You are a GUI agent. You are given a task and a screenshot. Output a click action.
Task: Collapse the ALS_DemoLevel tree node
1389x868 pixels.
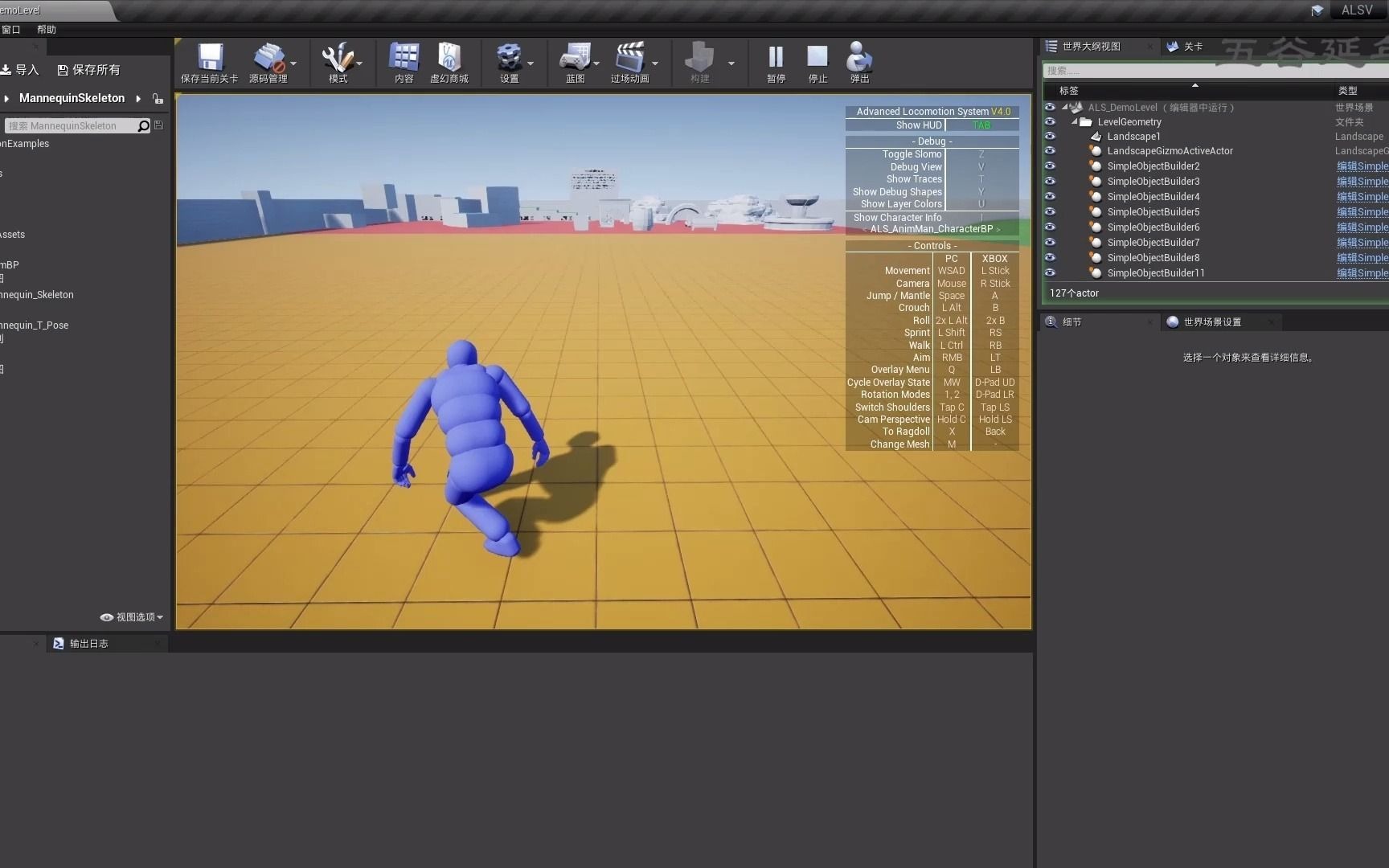tap(1064, 107)
